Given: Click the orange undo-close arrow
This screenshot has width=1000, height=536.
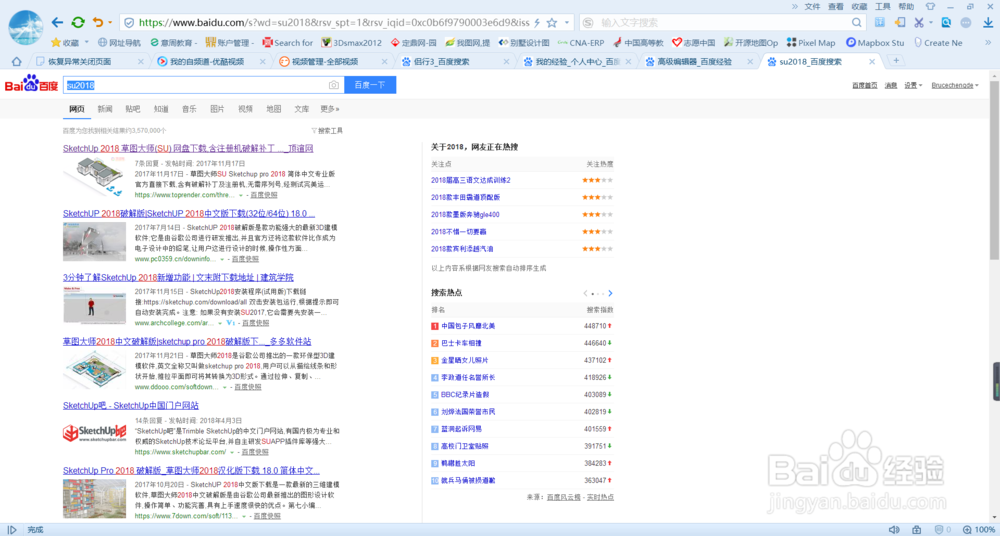Looking at the screenshot, I should (x=98, y=22).
